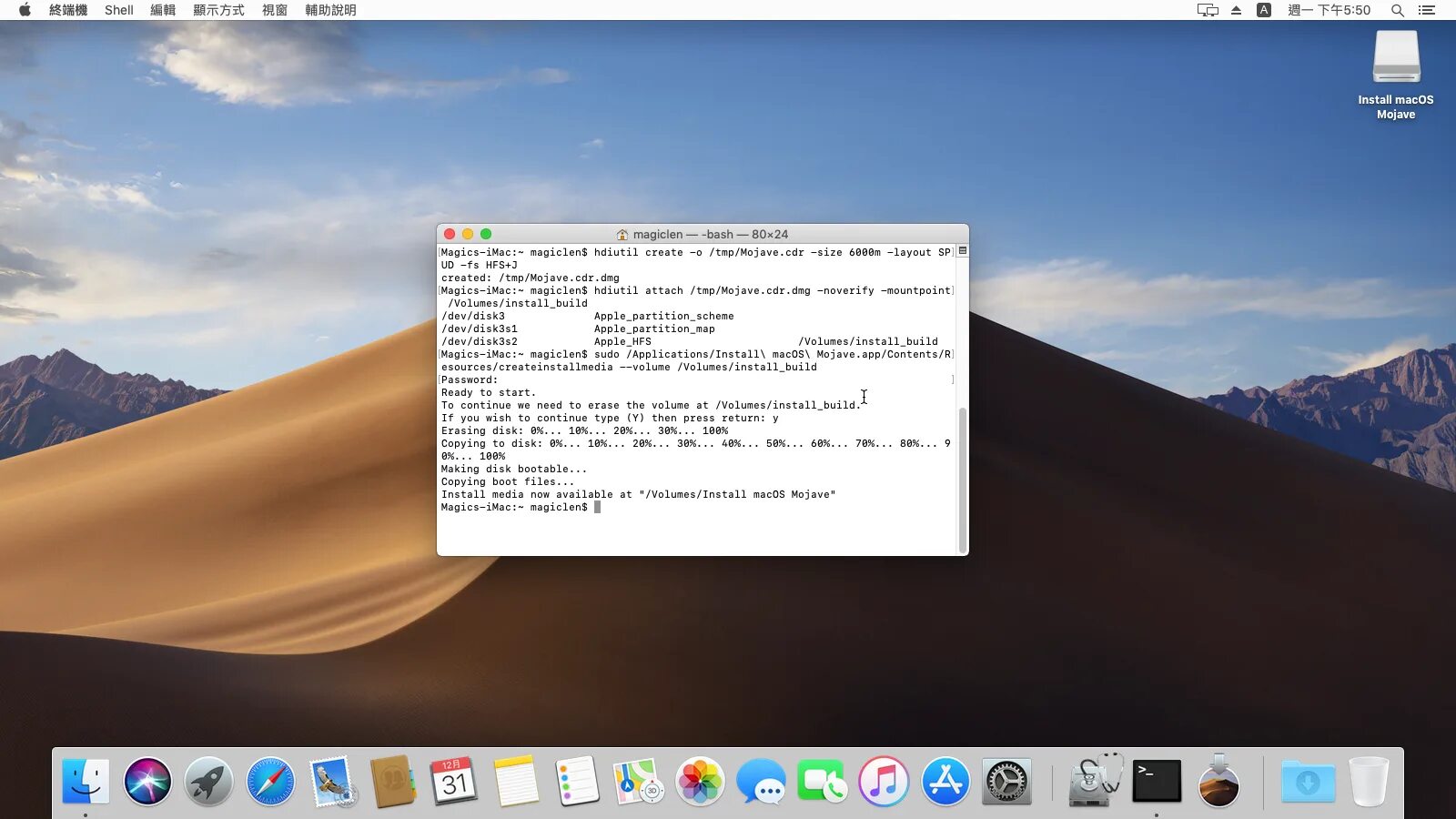
Task: Open the Install macOS Mojave desktop volume
Action: click(1396, 75)
